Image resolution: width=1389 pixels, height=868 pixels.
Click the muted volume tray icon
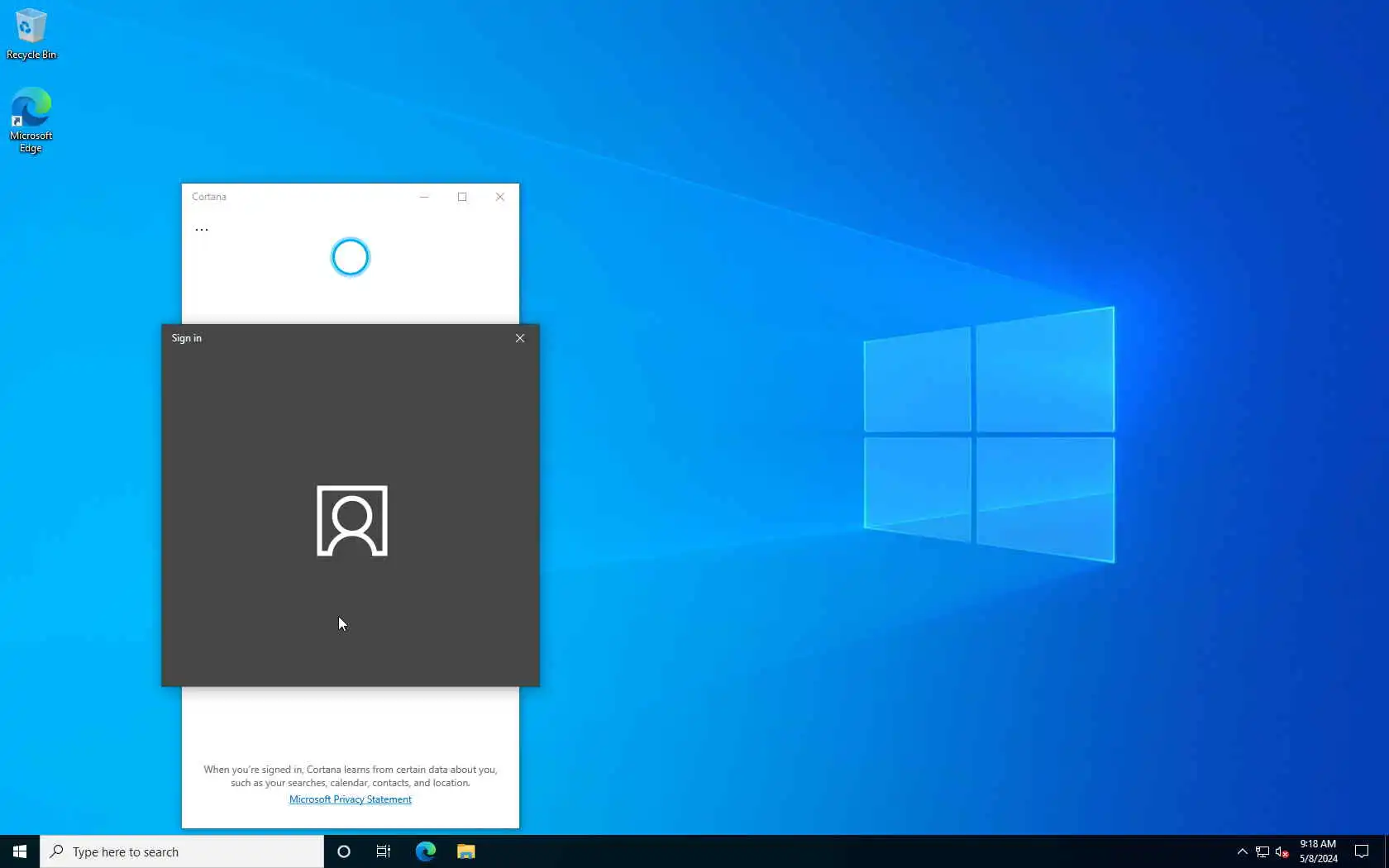(1282, 851)
